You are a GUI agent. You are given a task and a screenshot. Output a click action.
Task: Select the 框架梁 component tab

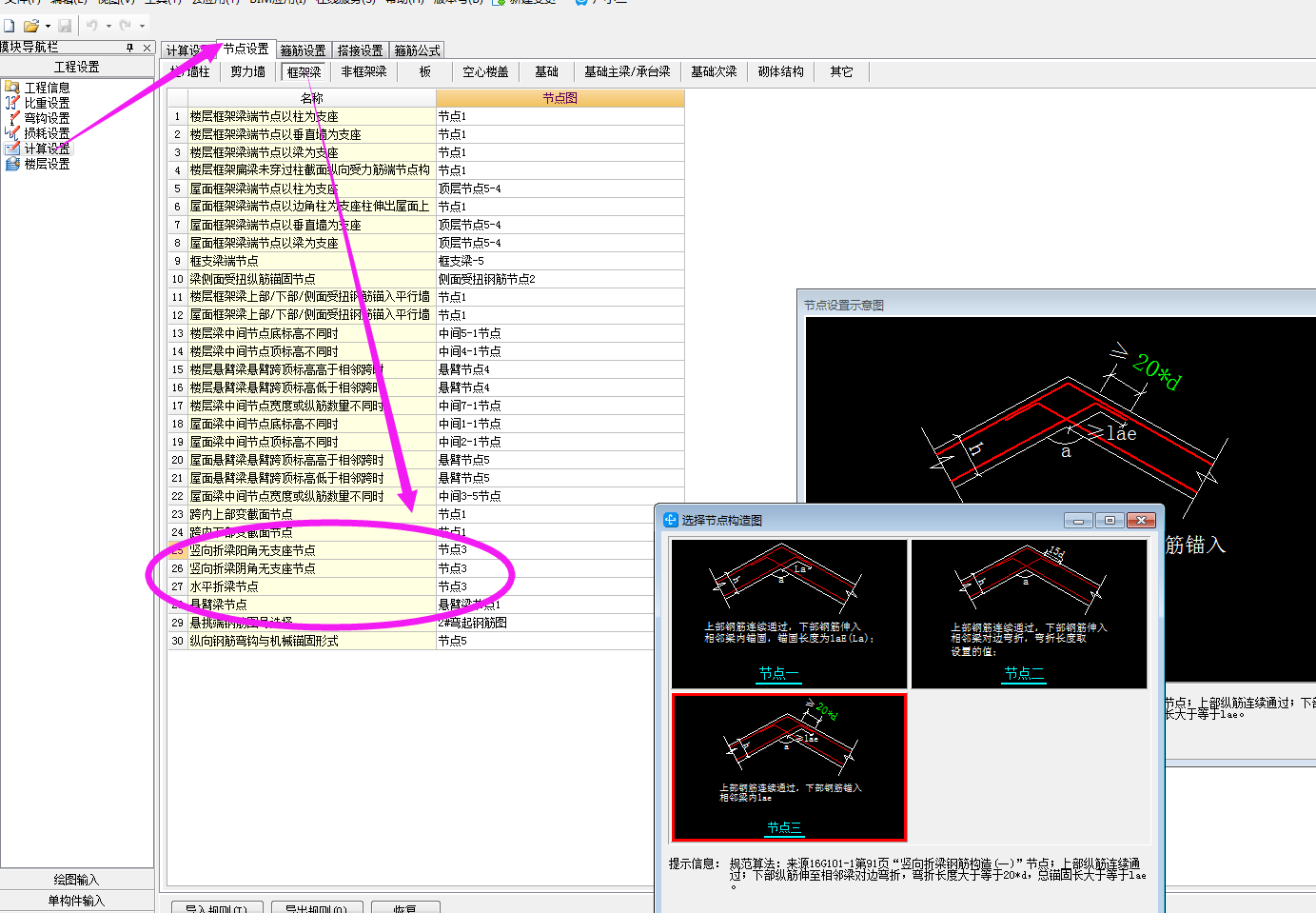304,72
